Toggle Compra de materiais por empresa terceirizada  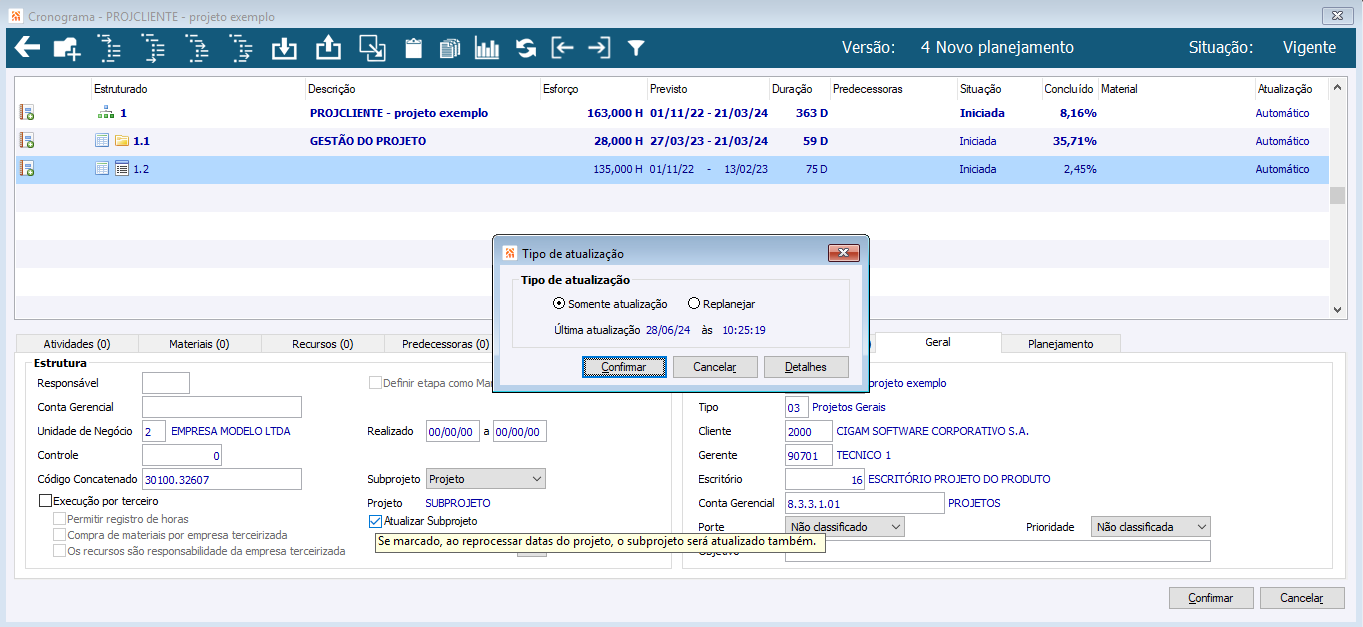coord(60,535)
